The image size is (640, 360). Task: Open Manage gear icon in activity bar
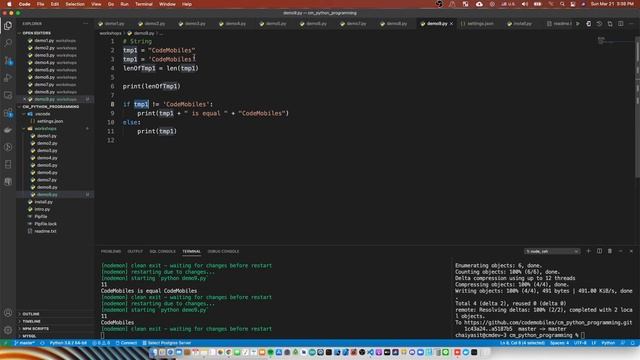pos(8,330)
